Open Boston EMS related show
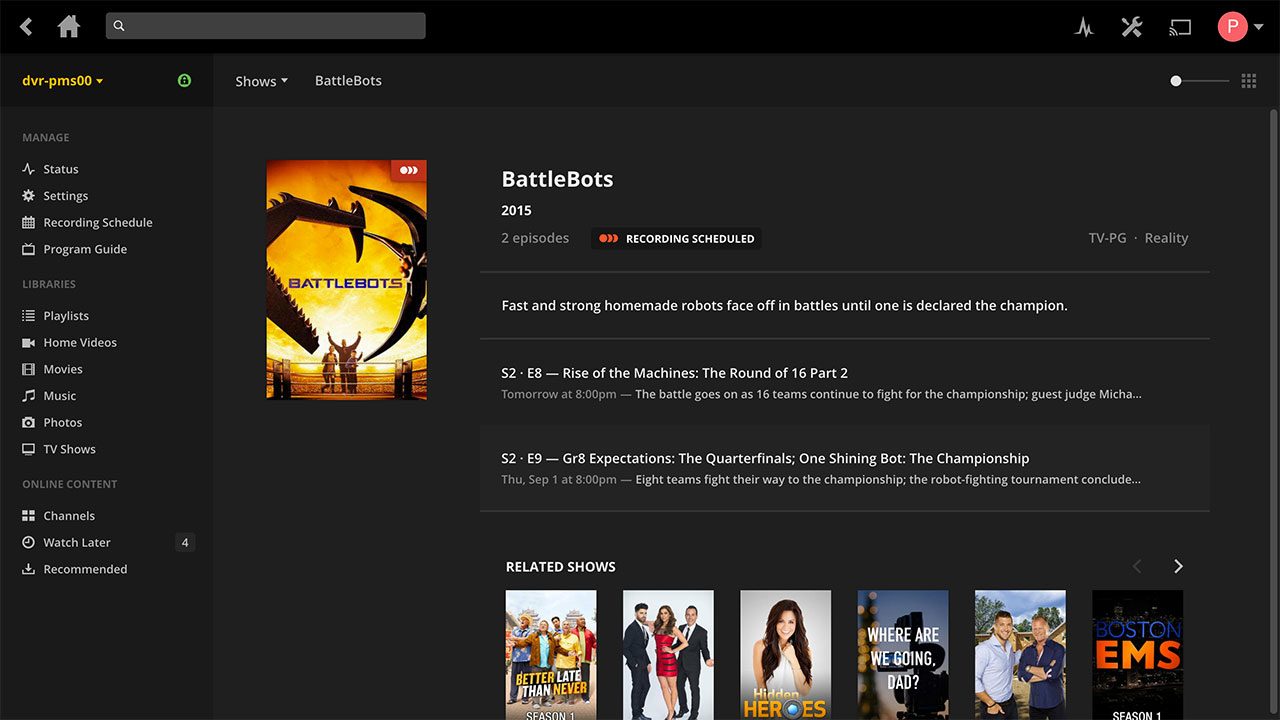The image size is (1280, 720). tap(1137, 655)
